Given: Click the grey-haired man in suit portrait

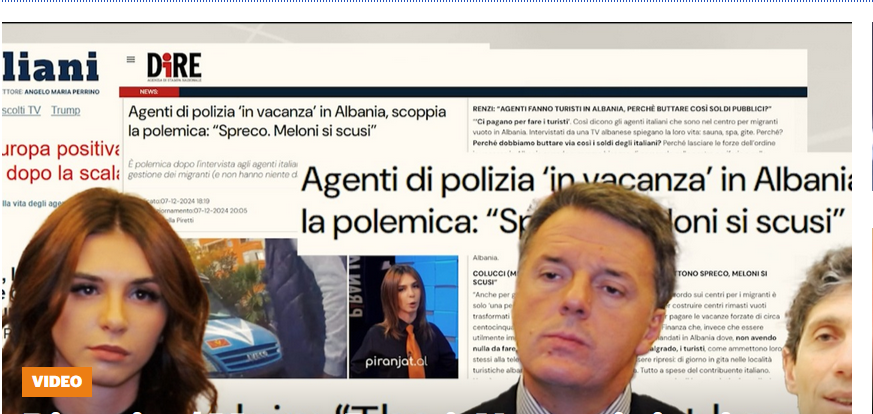Looking at the screenshot, I should click(x=600, y=300).
